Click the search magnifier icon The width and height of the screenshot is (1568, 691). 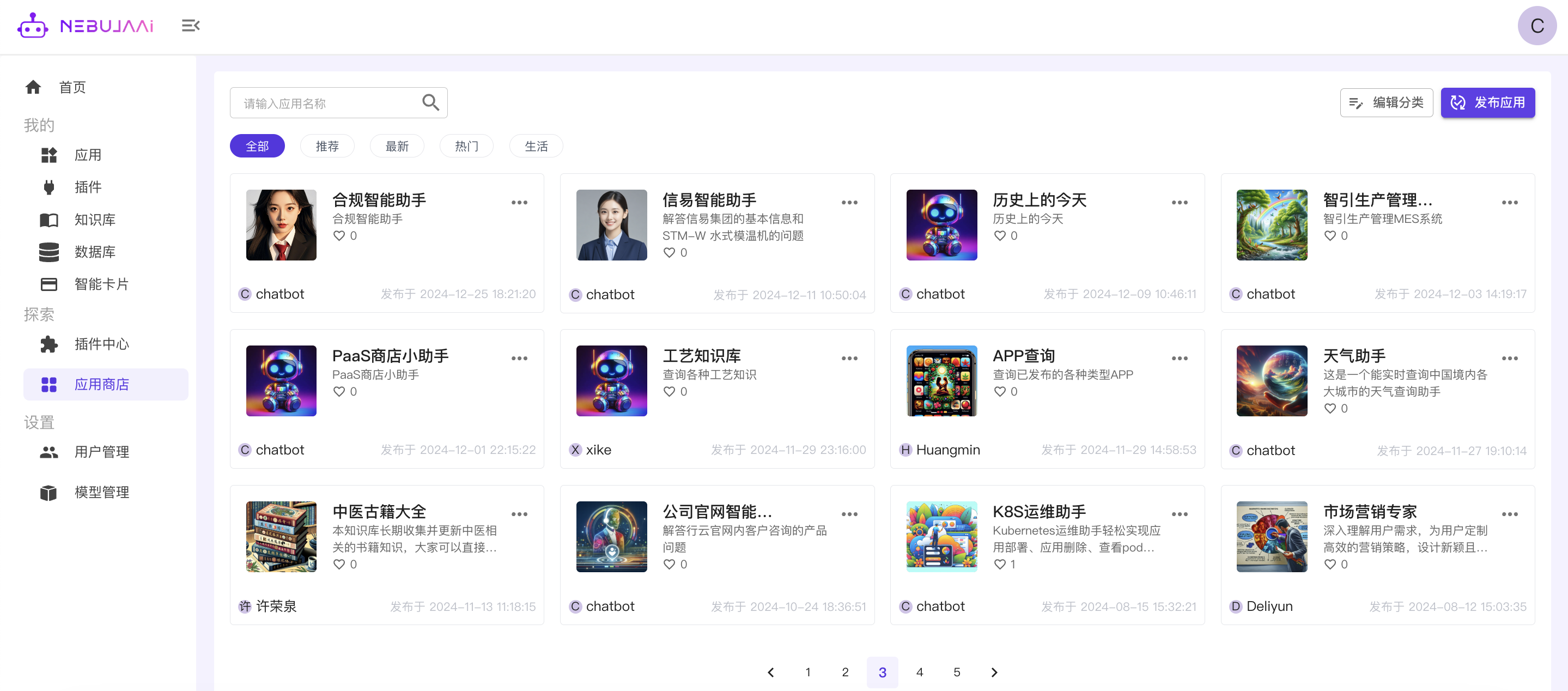pos(430,102)
